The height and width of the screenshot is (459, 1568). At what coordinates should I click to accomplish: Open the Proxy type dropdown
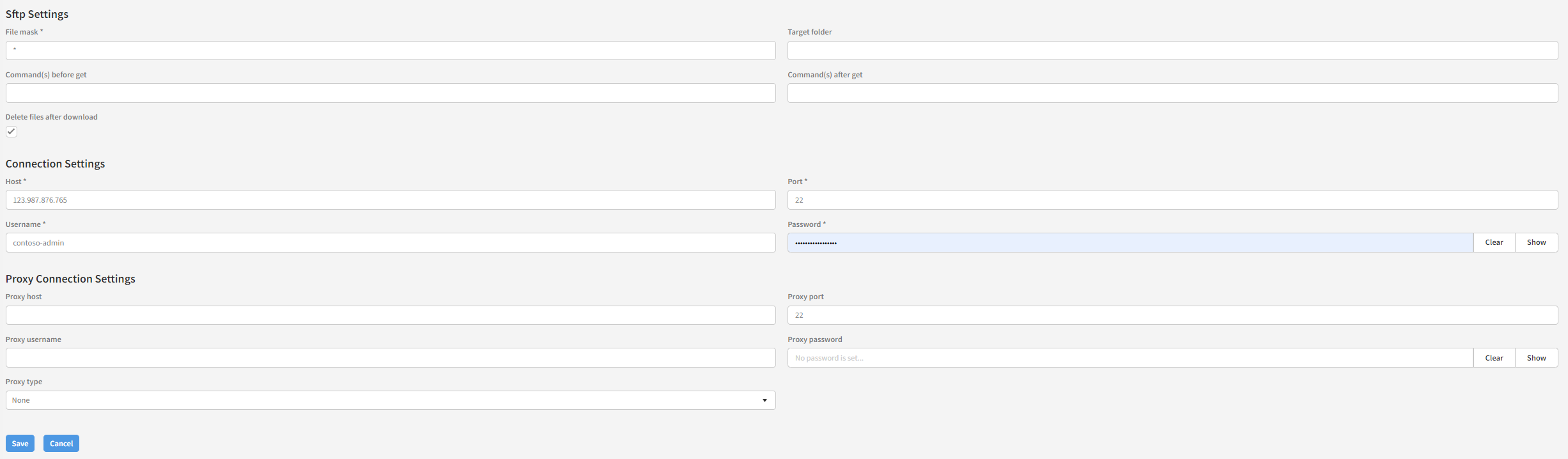[390, 400]
